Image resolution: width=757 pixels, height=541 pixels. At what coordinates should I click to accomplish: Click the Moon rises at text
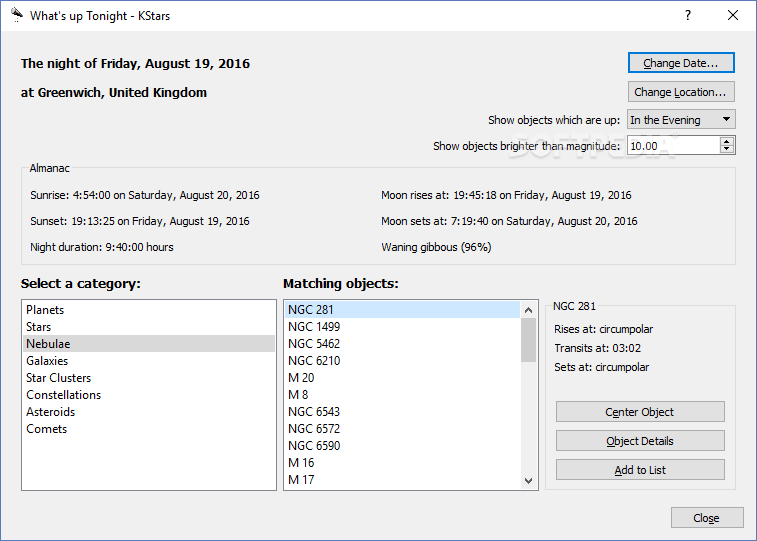[x=506, y=195]
